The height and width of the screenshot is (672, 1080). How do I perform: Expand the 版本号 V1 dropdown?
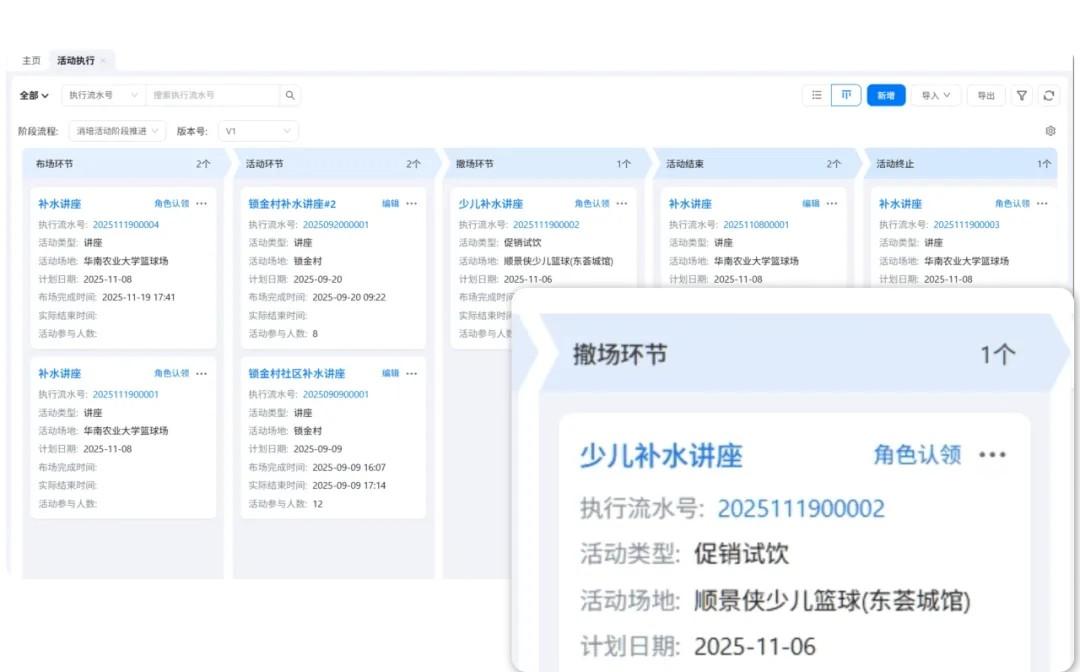[257, 130]
